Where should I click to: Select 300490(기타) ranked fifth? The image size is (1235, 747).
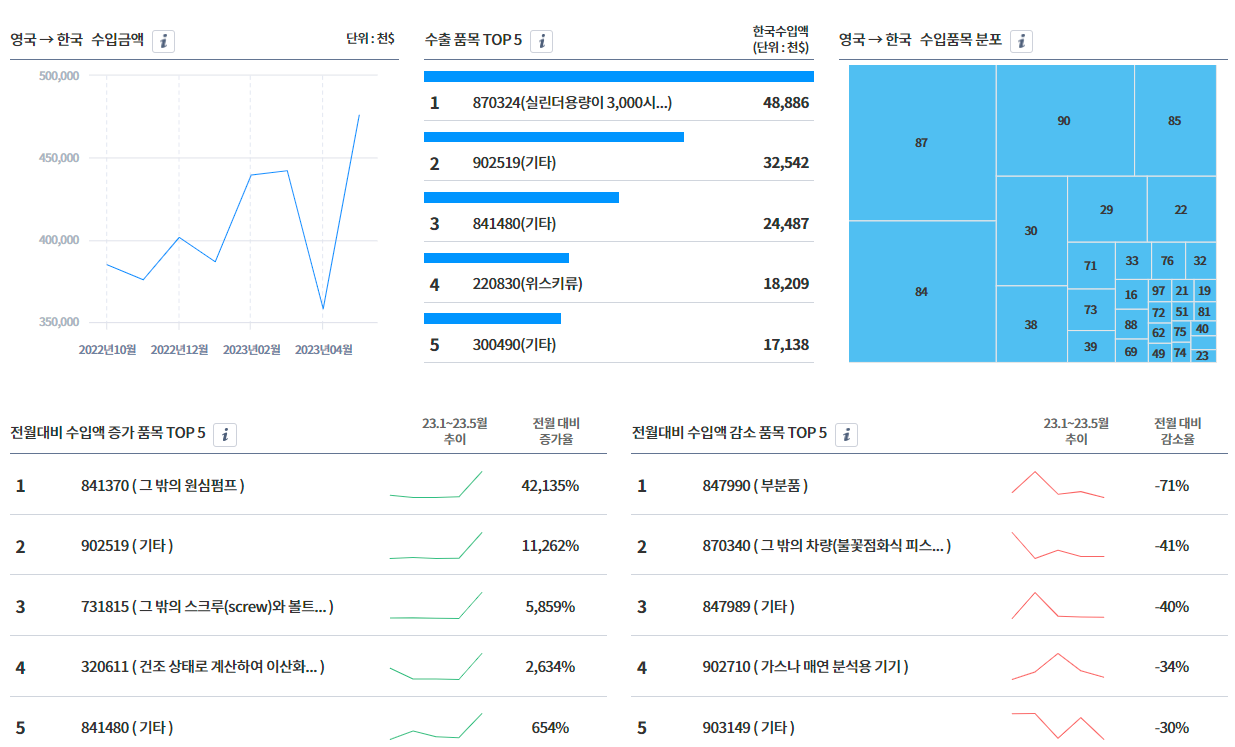click(619, 344)
